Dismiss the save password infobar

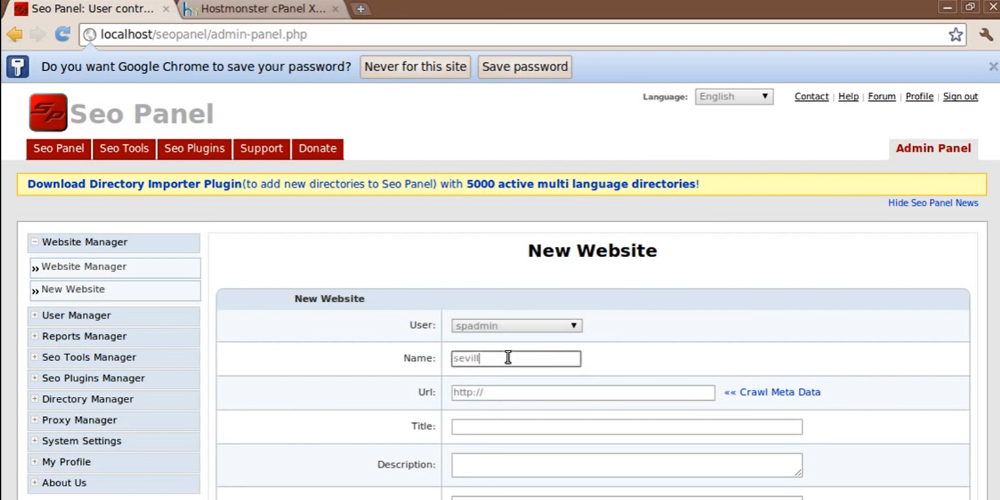[993, 66]
